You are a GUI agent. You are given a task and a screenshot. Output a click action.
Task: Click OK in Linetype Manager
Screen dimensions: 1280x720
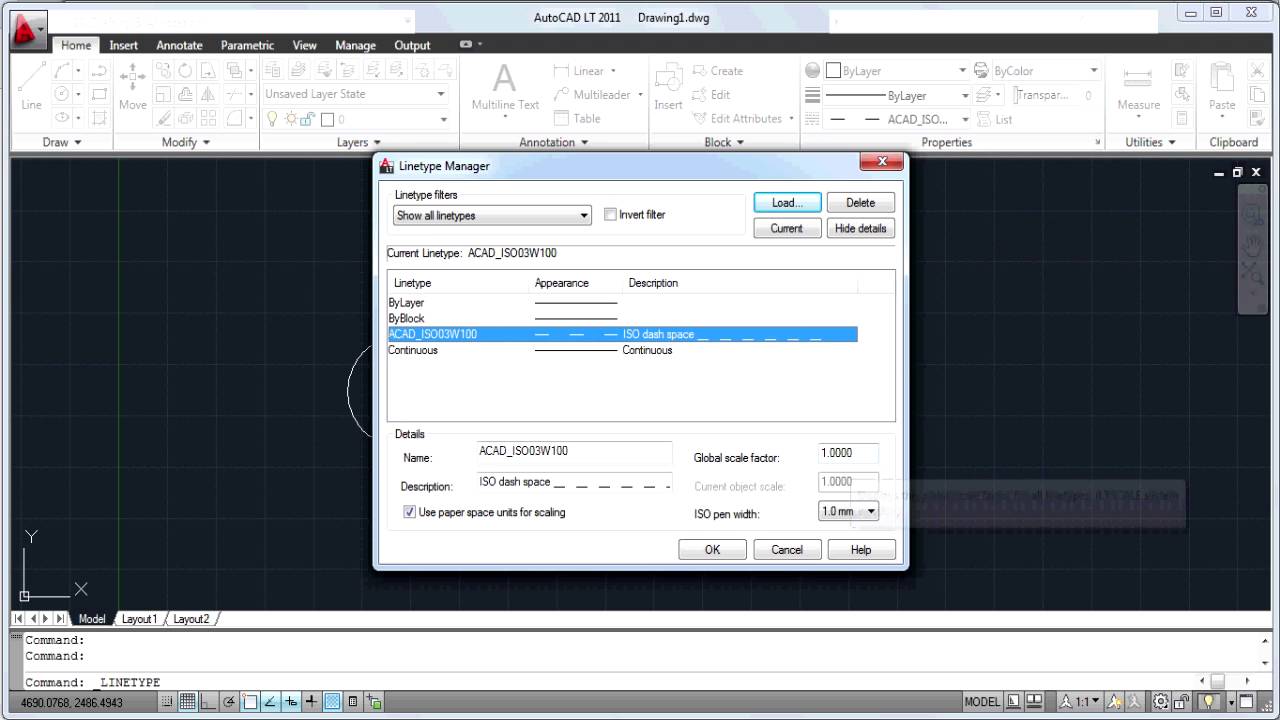[712, 549]
